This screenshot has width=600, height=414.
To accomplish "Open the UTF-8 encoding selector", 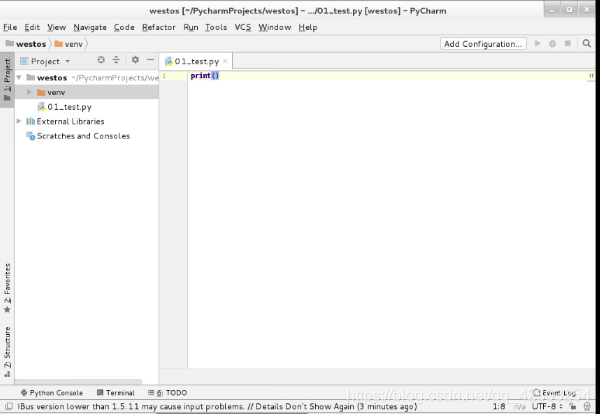I will 547,406.
